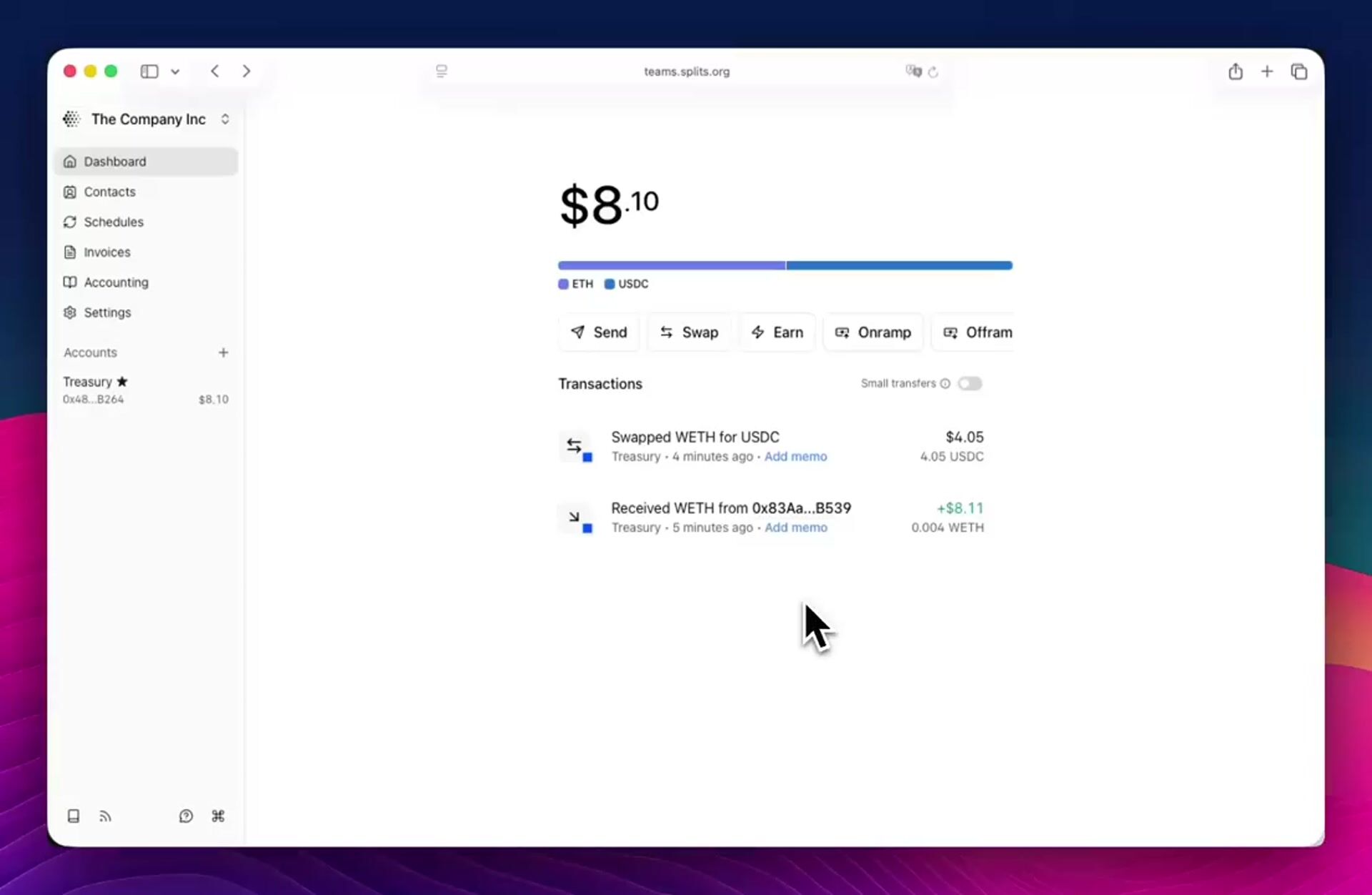
Task: Click the documentation book icon at bottom
Action: (x=73, y=816)
